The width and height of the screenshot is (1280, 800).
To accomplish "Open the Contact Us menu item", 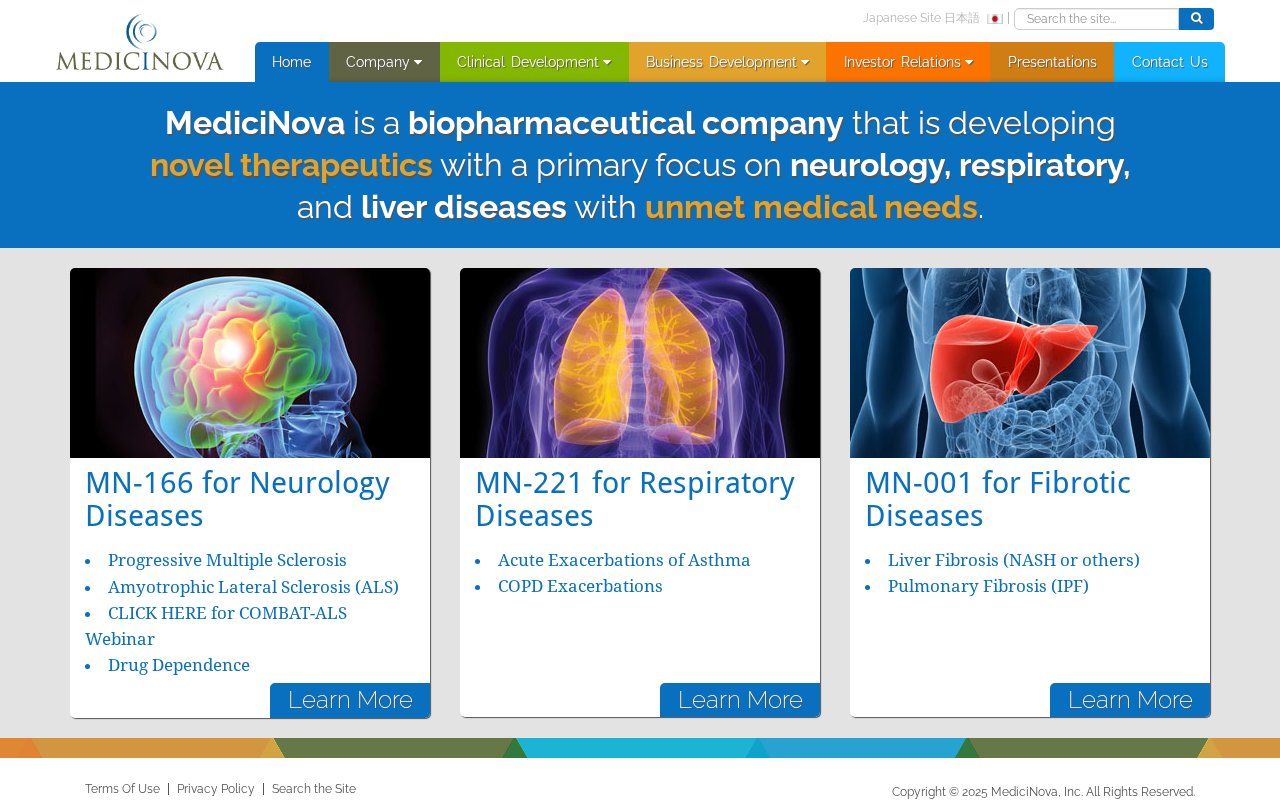I will point(1170,62).
